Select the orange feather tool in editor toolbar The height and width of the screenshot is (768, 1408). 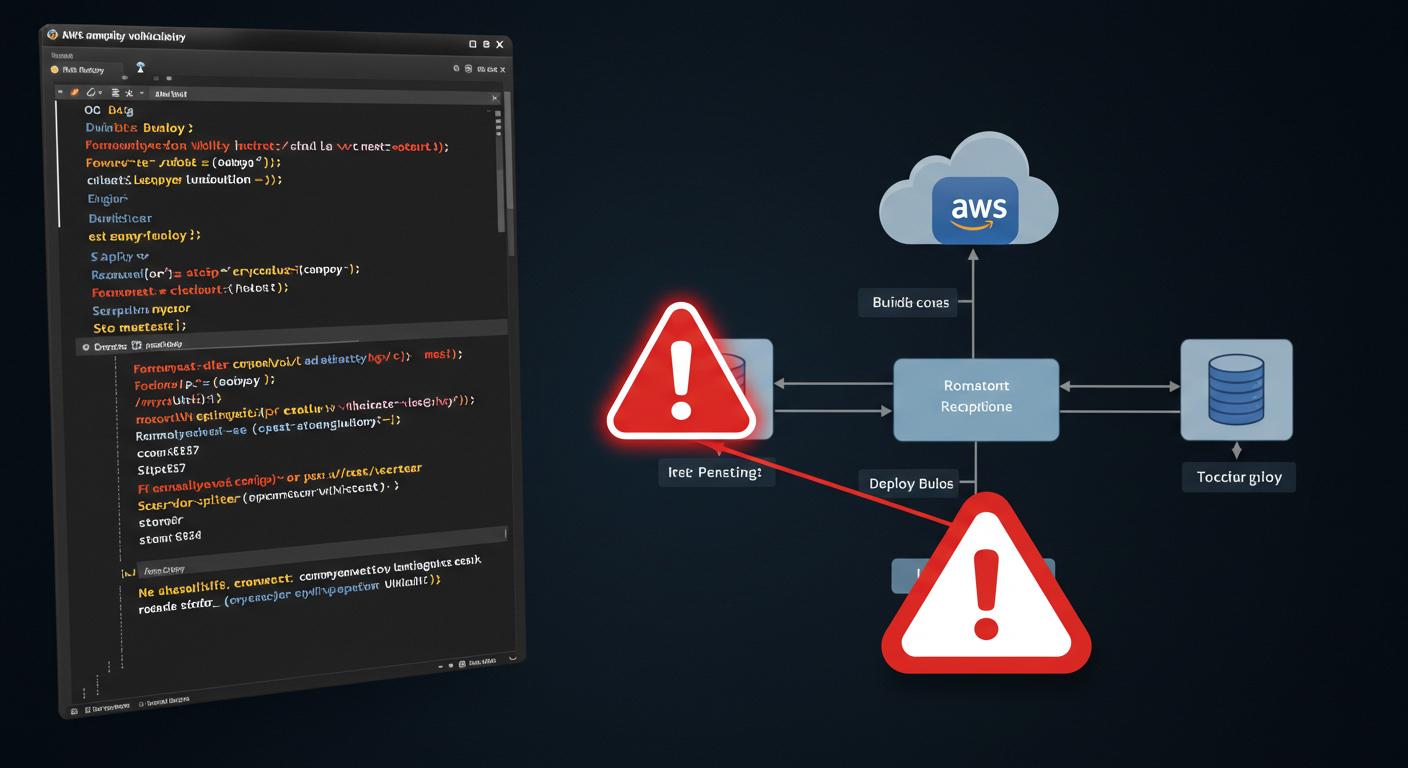(74, 92)
